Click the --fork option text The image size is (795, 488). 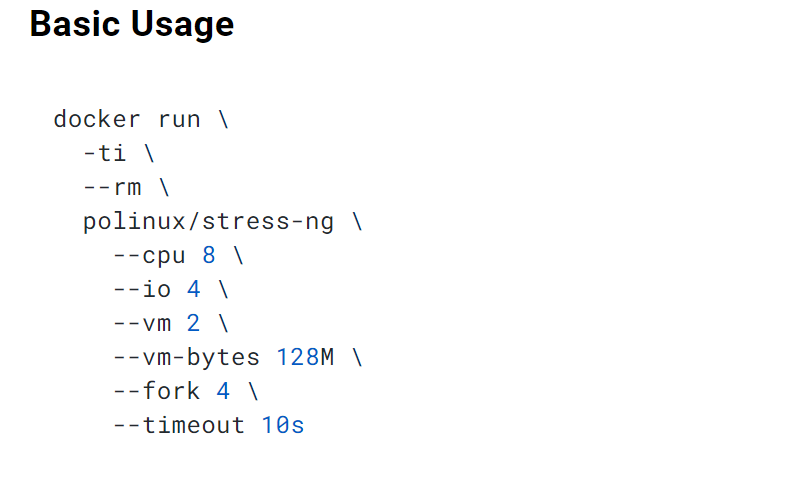coord(157,391)
